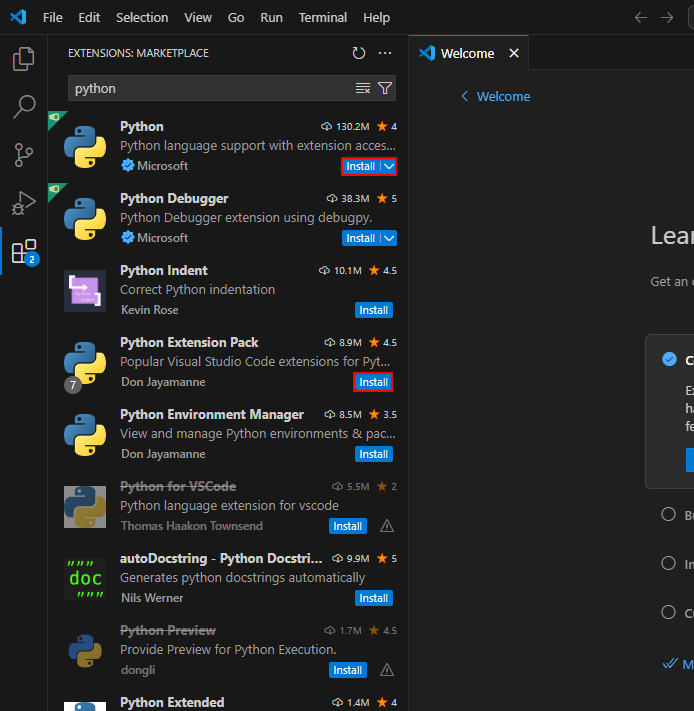Screen dimensions: 694x711
Task: Click the Python Environment Manager logo
Action: click(85, 435)
